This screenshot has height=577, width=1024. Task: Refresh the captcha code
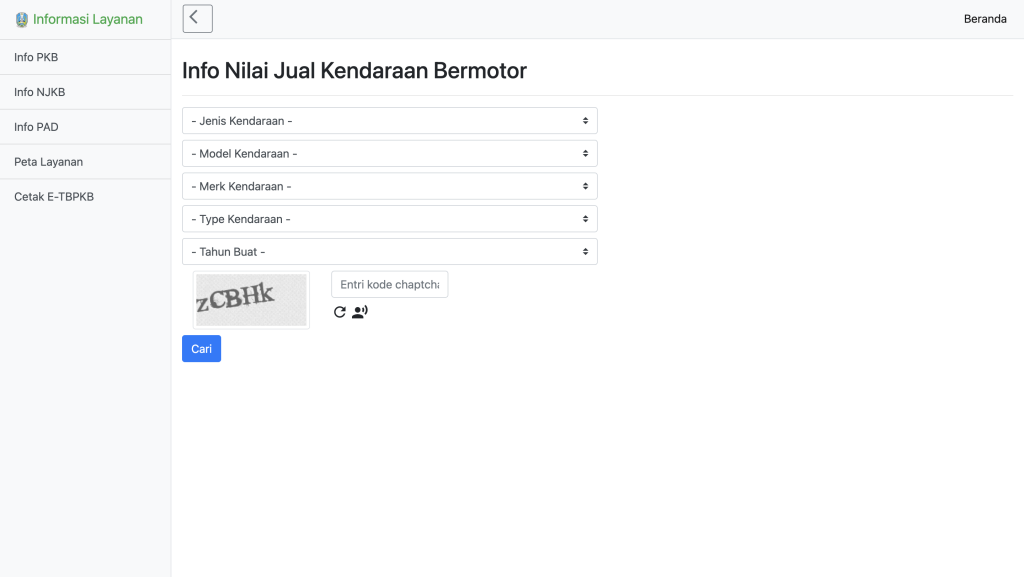340,312
